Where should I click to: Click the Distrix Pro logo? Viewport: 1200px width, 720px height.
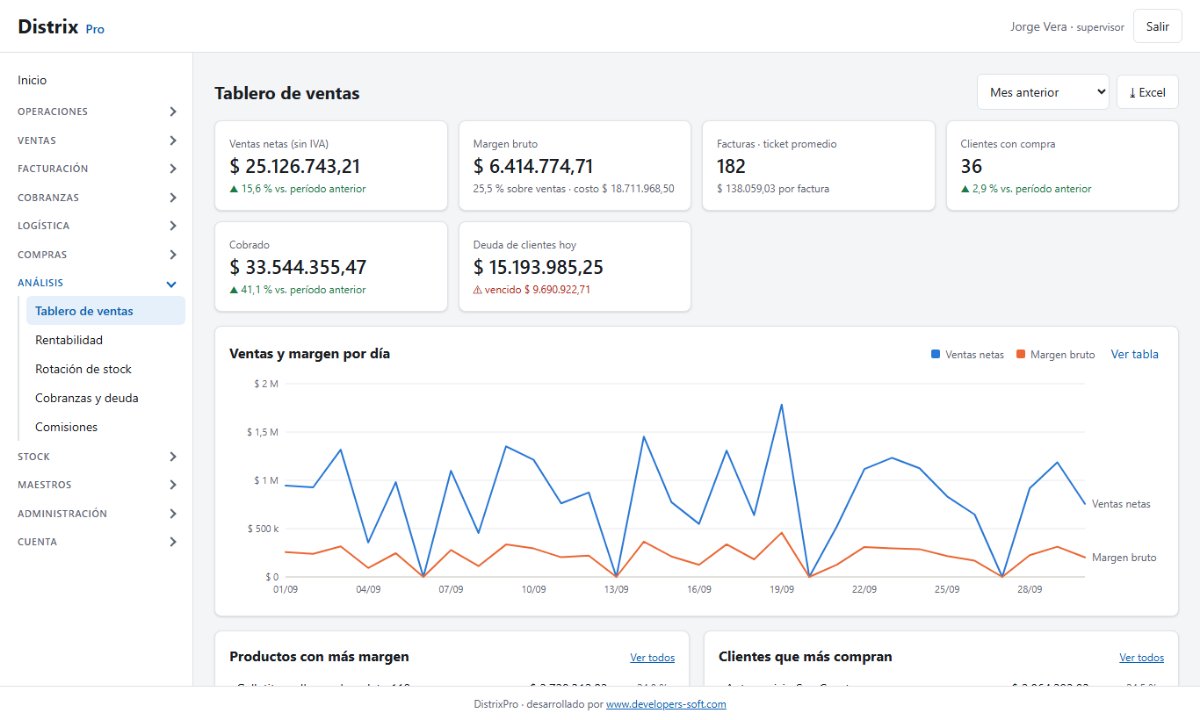pyautogui.click(x=61, y=27)
